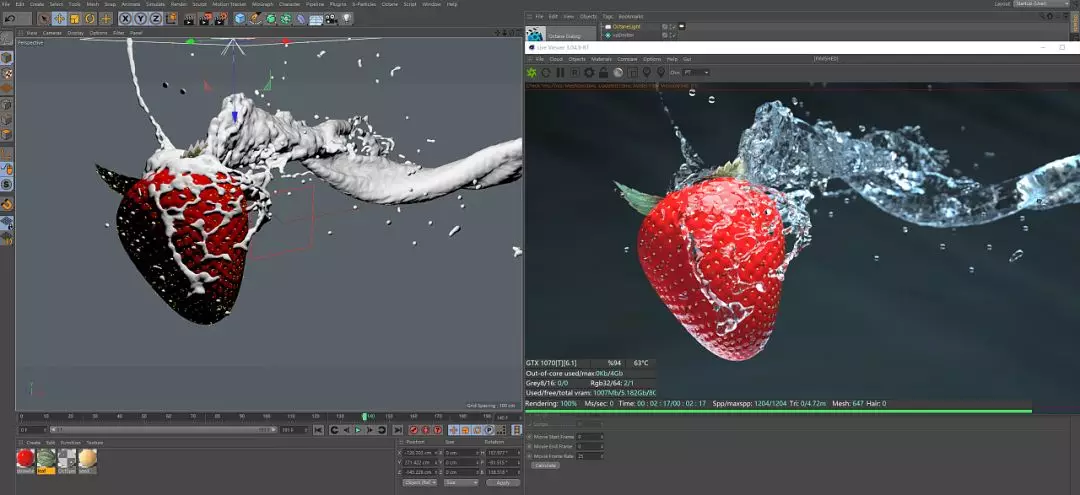
Task: Click the Calculate button
Action: point(546,465)
